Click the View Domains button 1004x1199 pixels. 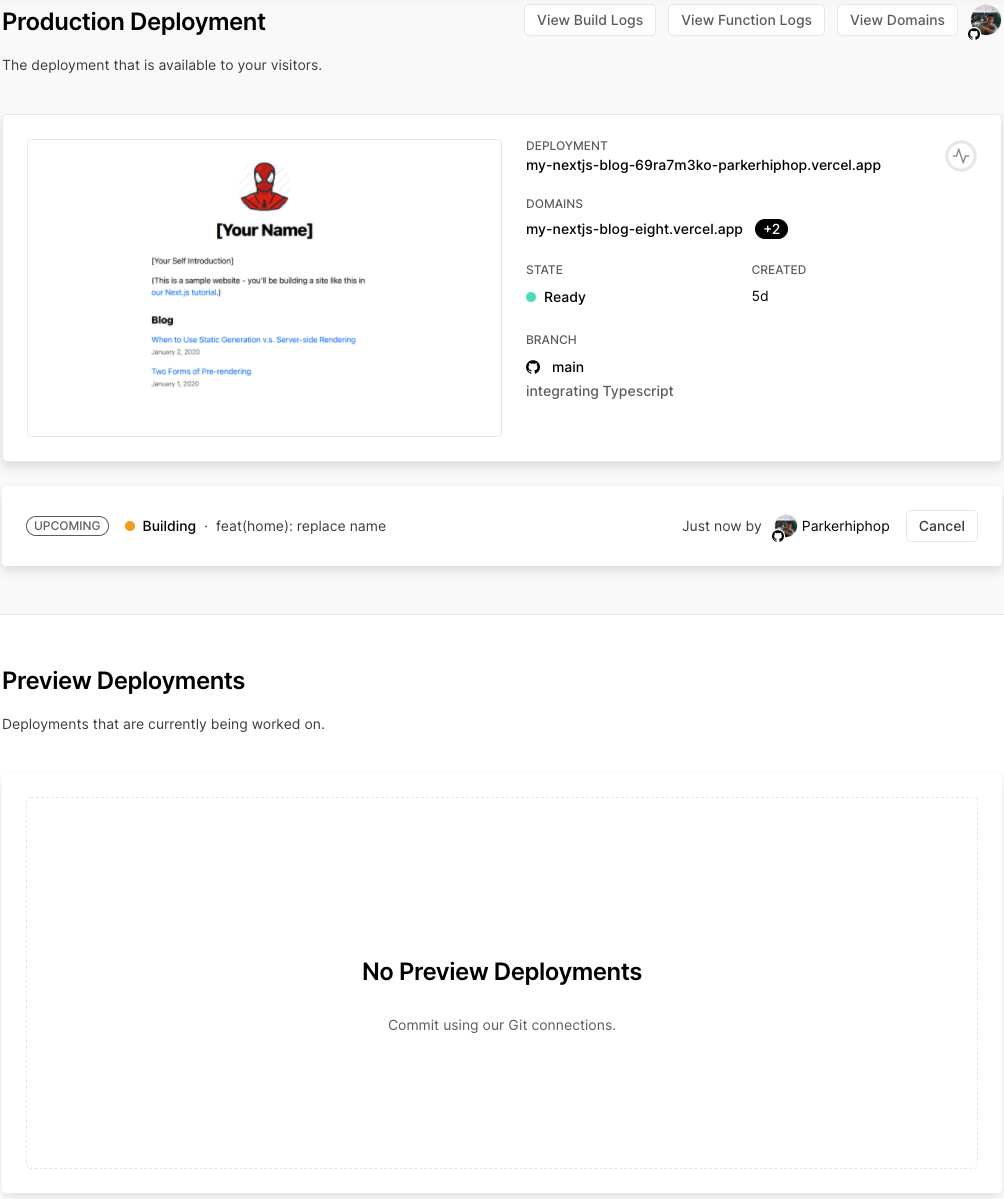[x=897, y=20]
